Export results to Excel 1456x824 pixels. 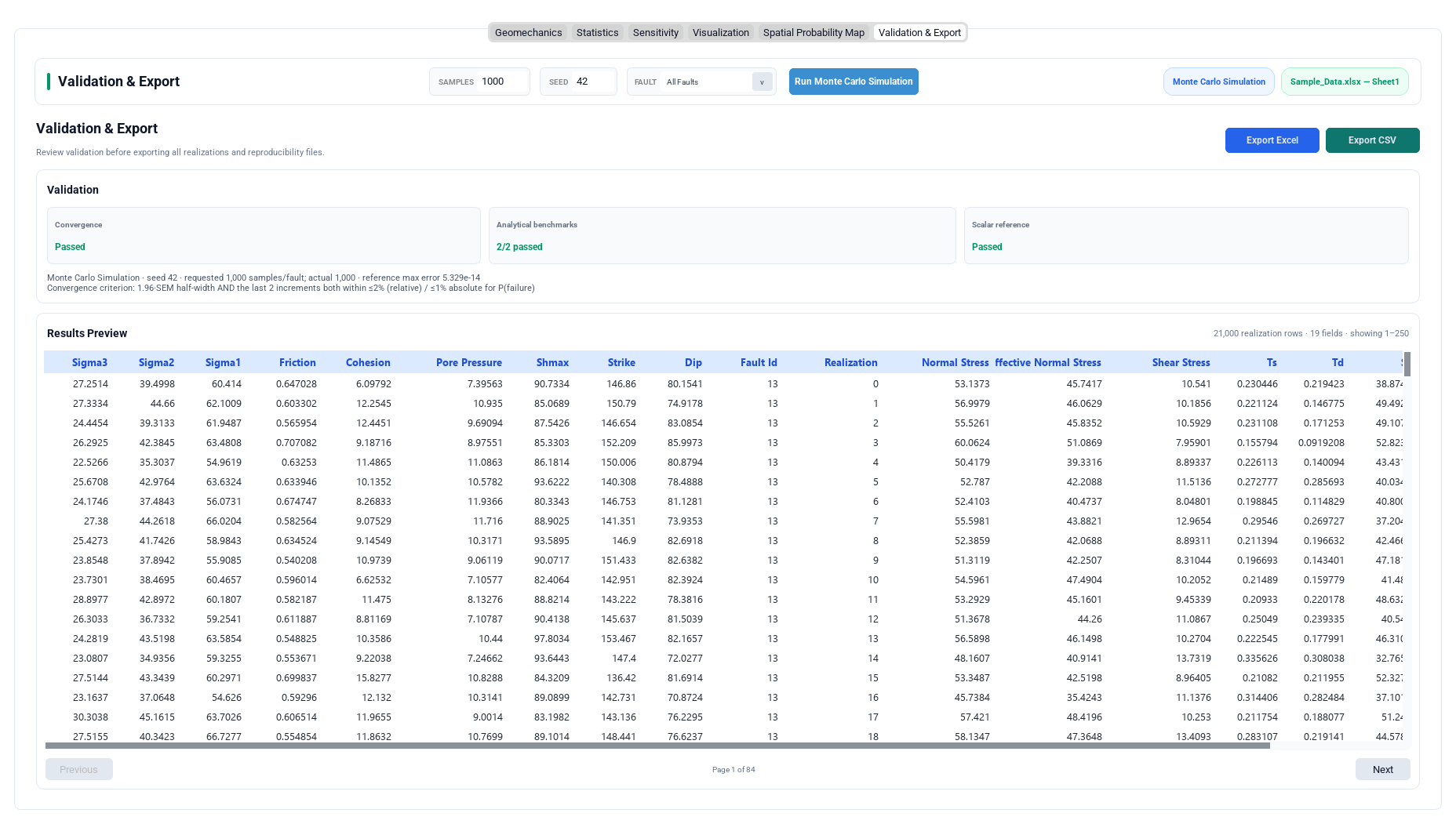(x=1272, y=140)
